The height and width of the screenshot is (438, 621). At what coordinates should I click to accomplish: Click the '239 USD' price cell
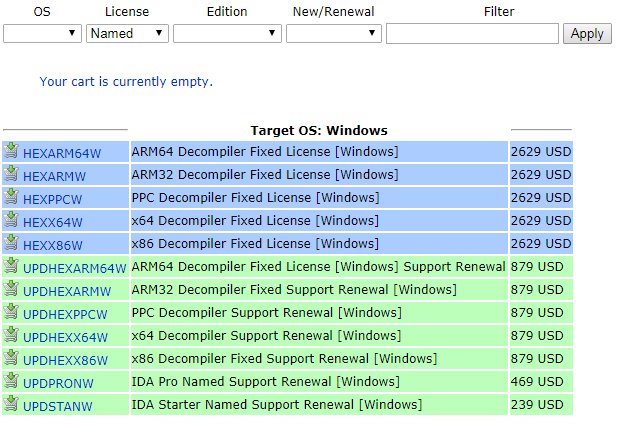coord(541,404)
